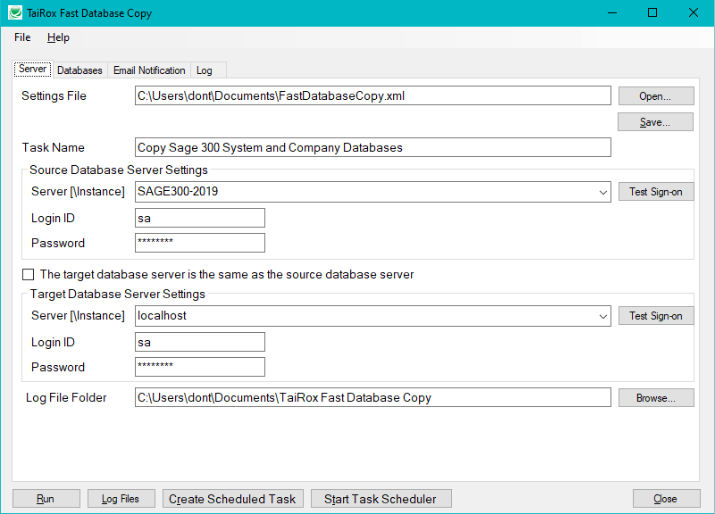
Task: Close window with title bar X
Action: [693, 13]
